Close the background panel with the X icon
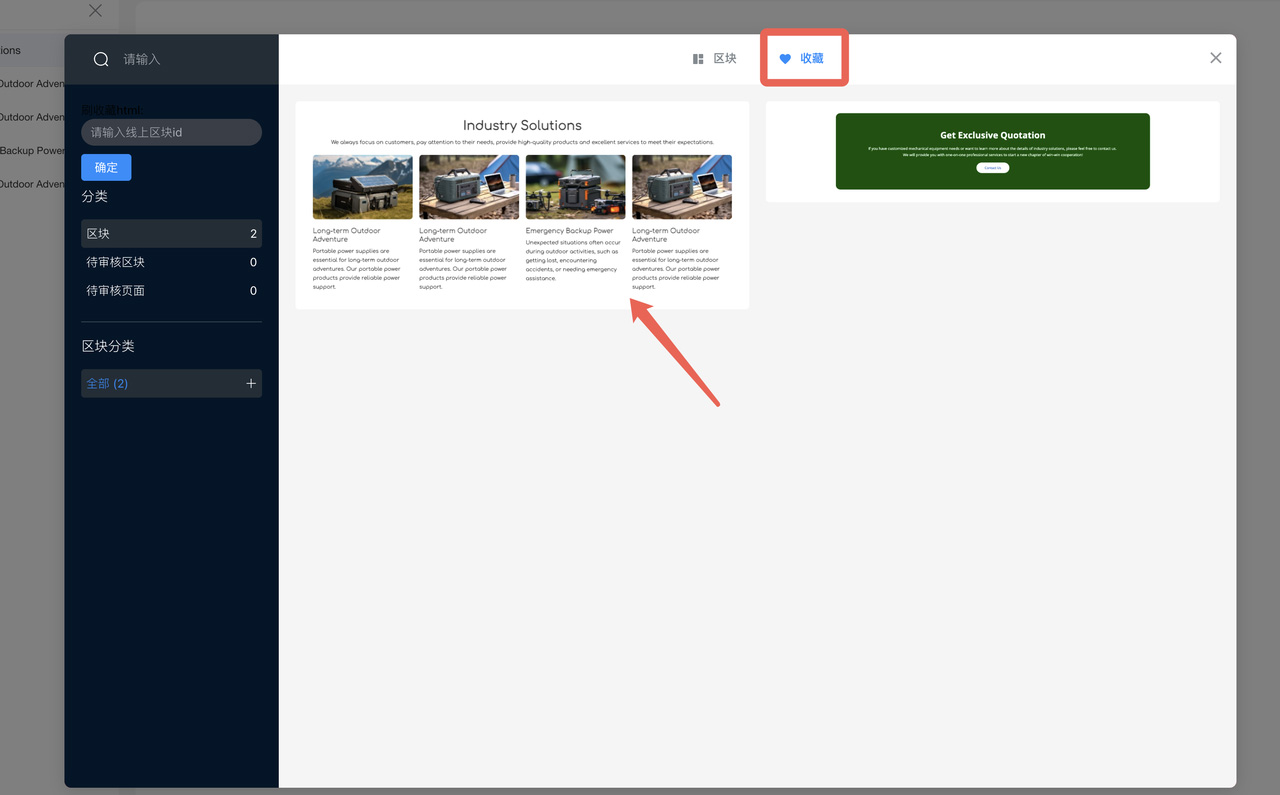Screen dimensions: 1280x795 point(95,10)
